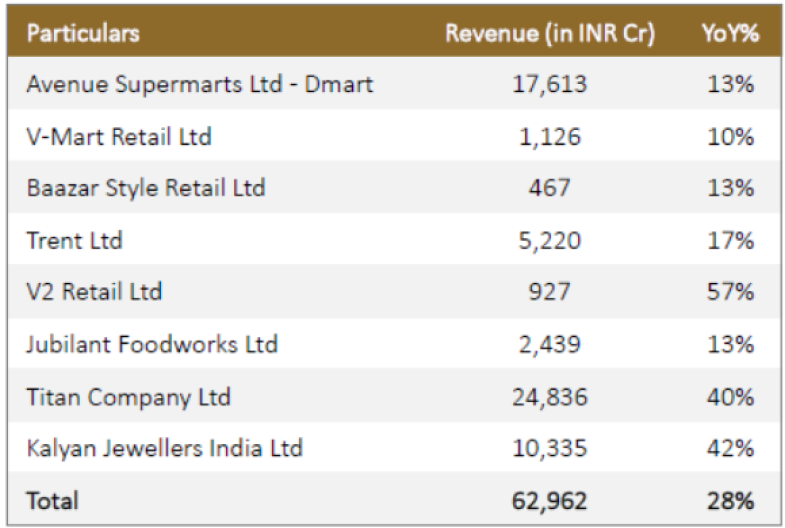The image size is (785, 528).
Task: Select the 62,962 total revenue value
Action: pos(549,500)
